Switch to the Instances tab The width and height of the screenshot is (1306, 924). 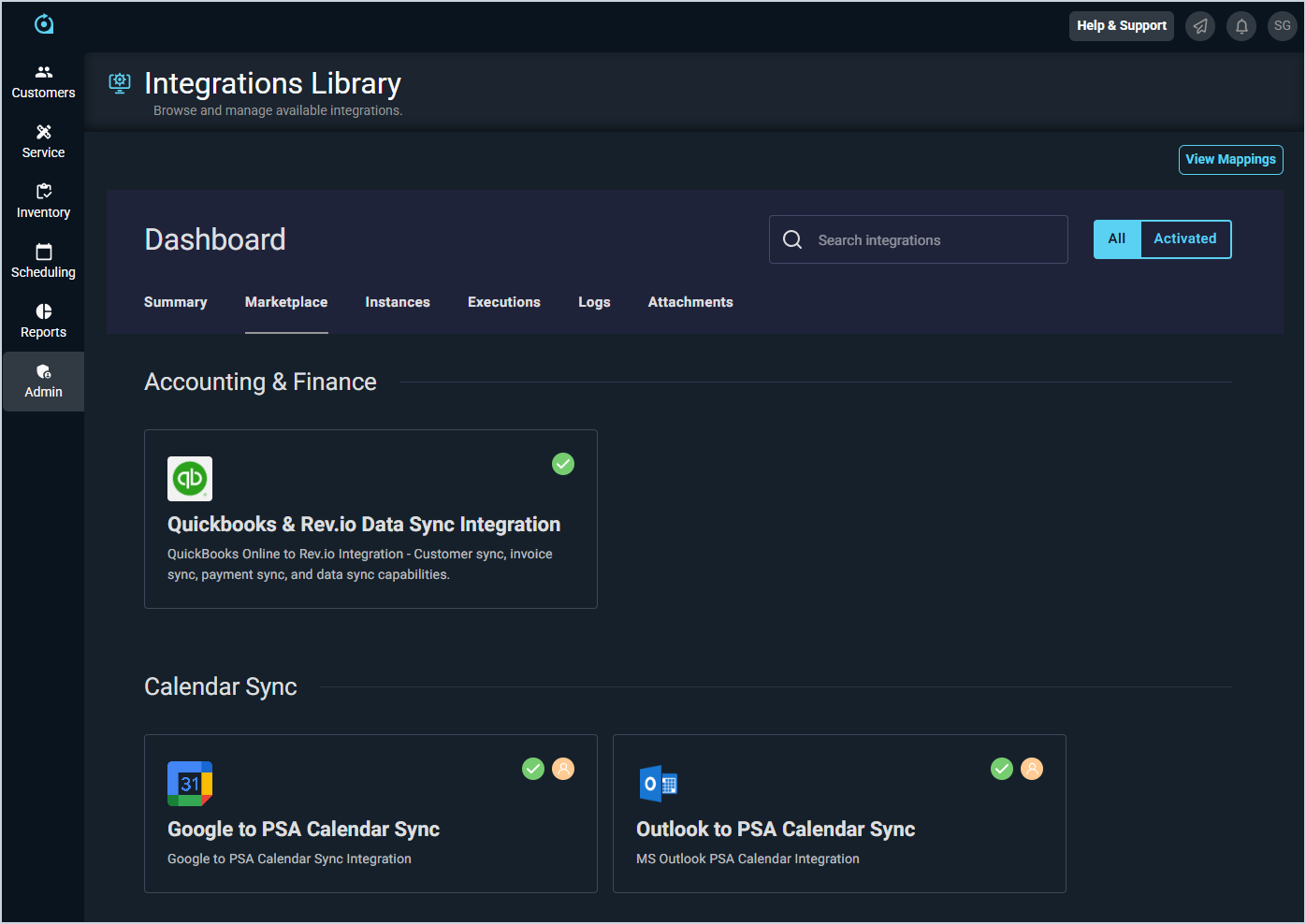(398, 302)
